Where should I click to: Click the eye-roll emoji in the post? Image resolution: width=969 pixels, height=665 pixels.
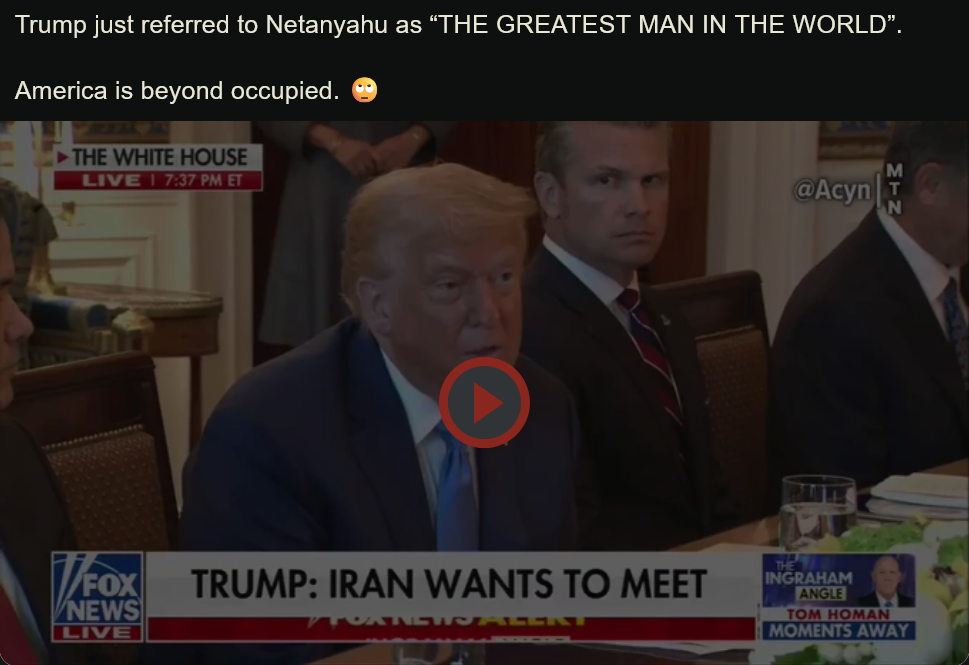click(365, 90)
